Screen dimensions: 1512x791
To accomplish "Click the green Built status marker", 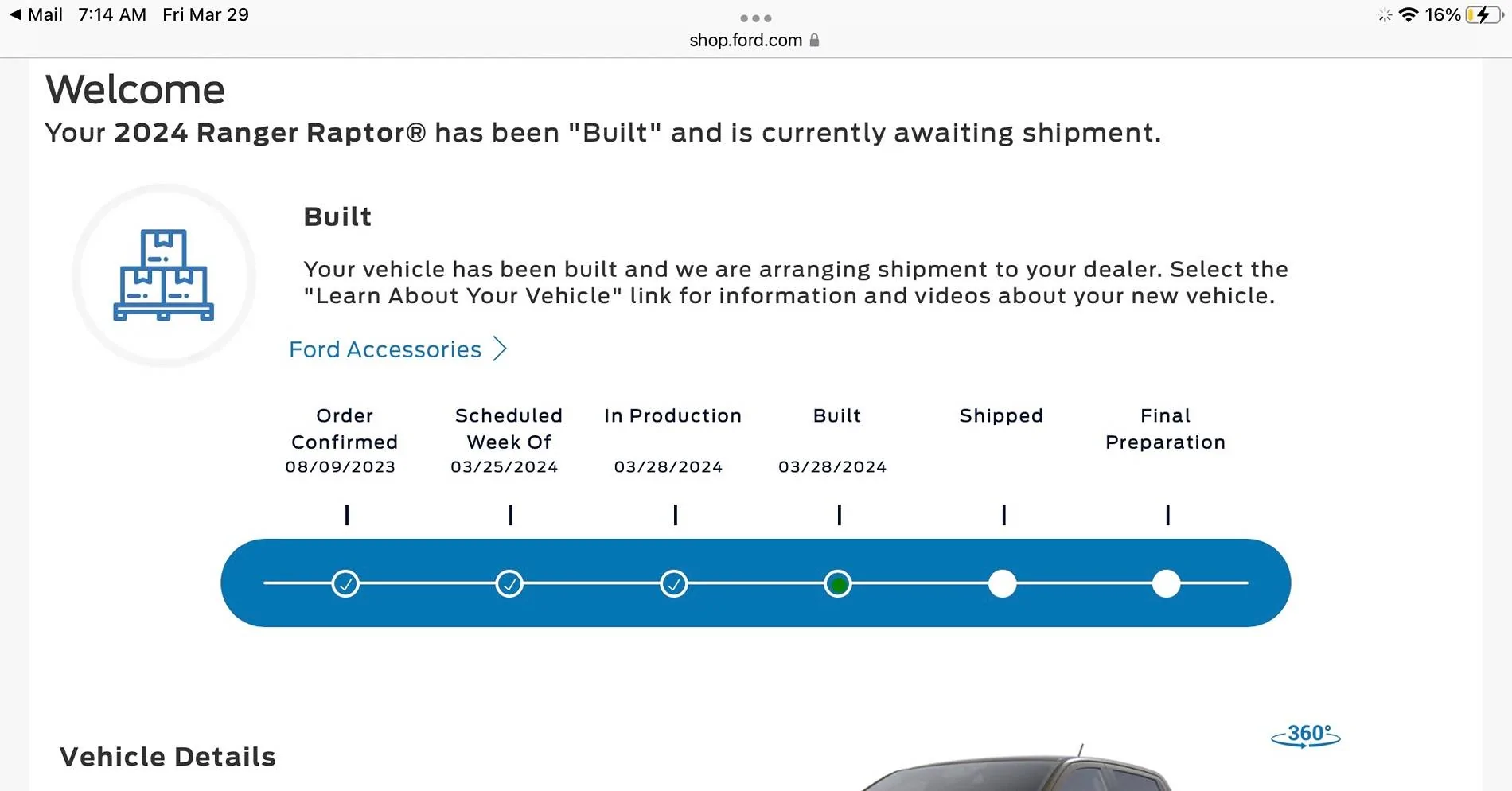I will click(x=838, y=583).
